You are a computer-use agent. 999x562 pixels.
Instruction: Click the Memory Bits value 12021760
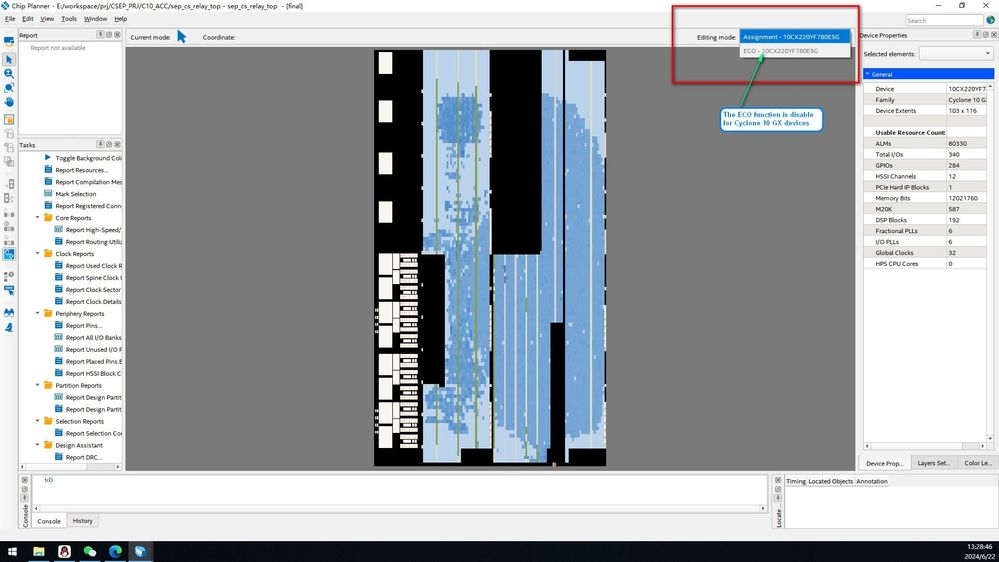point(962,198)
